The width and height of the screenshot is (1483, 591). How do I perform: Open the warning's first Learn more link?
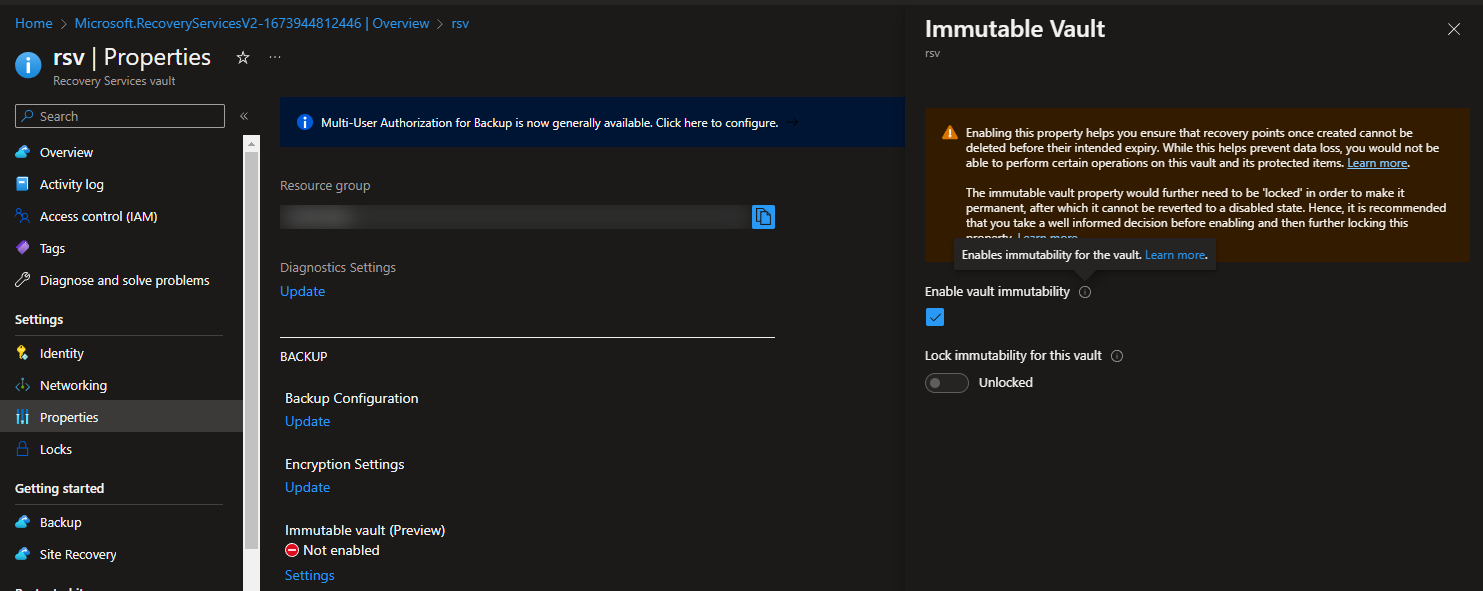(1377, 163)
